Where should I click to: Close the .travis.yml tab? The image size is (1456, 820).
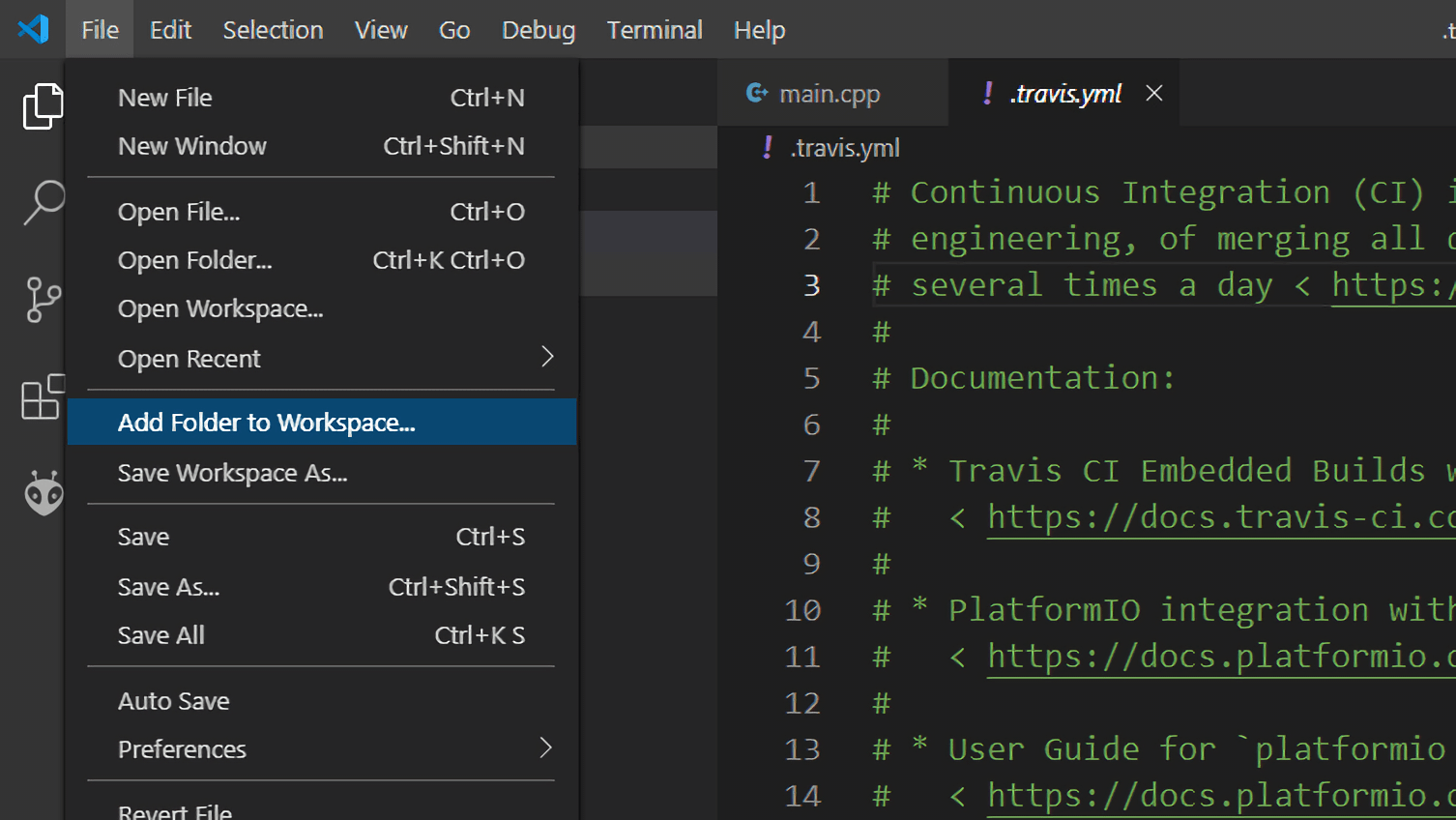pos(1154,93)
